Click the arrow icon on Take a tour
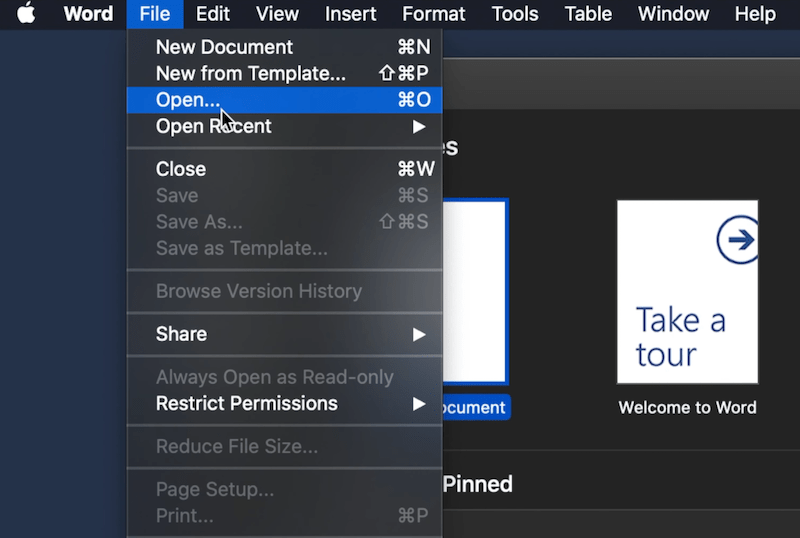Image resolution: width=800 pixels, height=538 pixels. pos(738,240)
